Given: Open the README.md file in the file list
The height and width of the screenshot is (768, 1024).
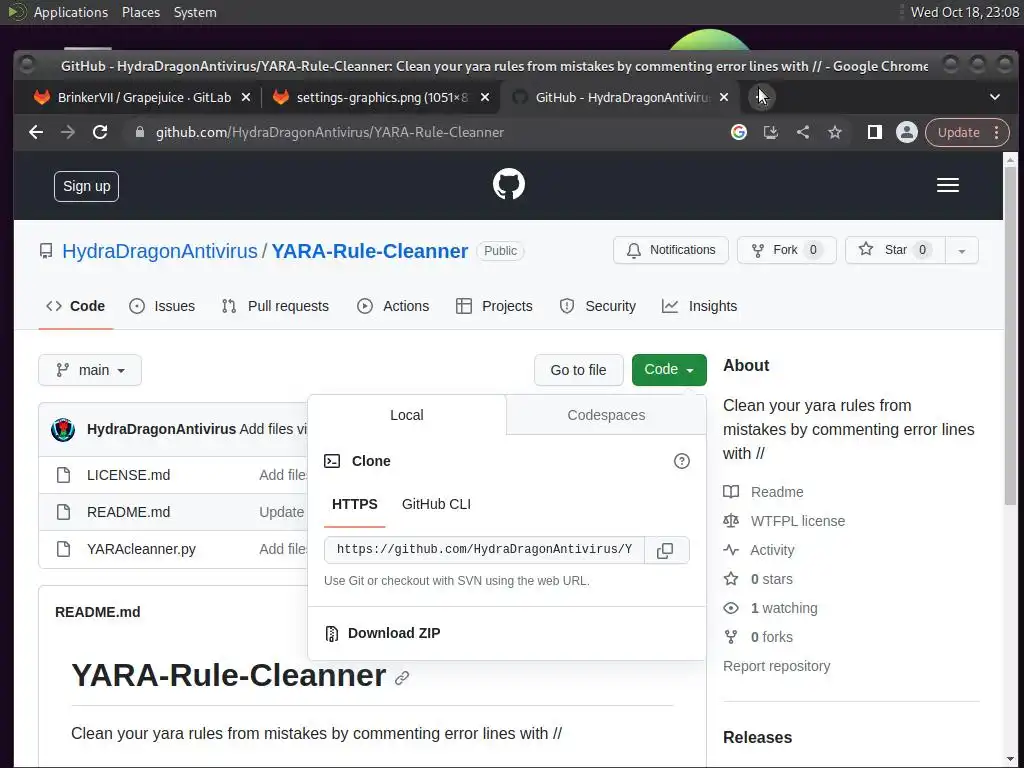Looking at the screenshot, I should pos(129,512).
